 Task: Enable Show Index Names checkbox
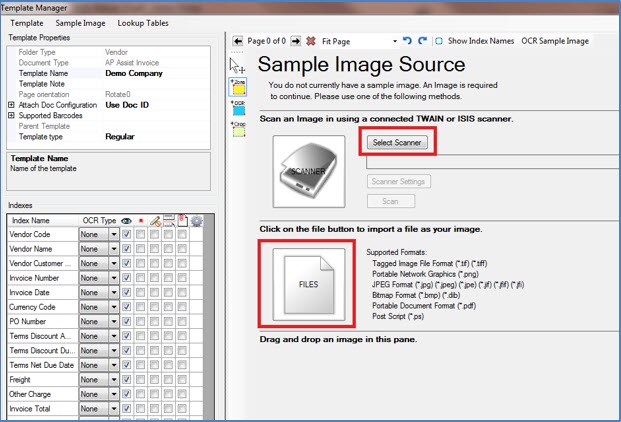point(439,41)
